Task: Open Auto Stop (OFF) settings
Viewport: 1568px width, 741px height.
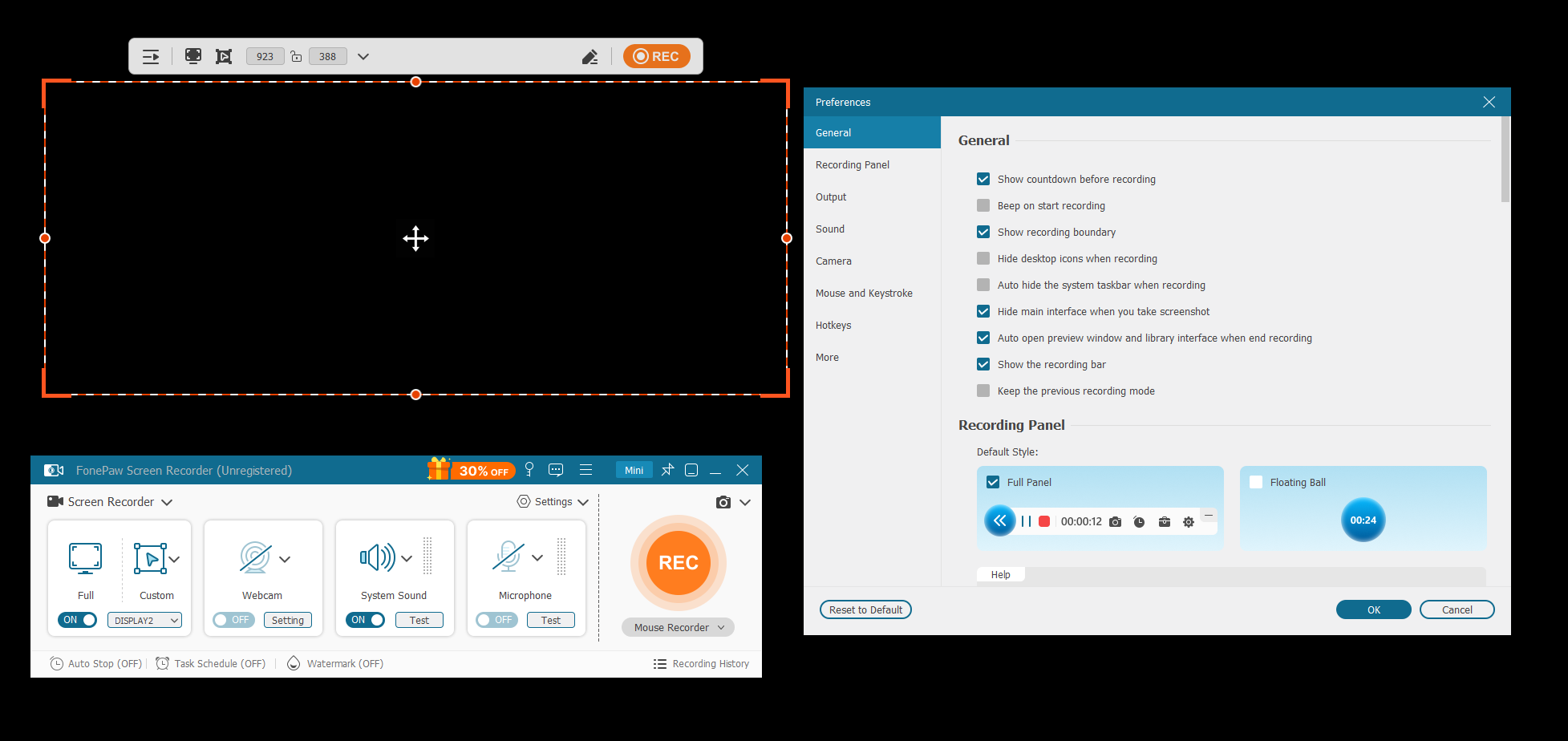Action: [96, 663]
